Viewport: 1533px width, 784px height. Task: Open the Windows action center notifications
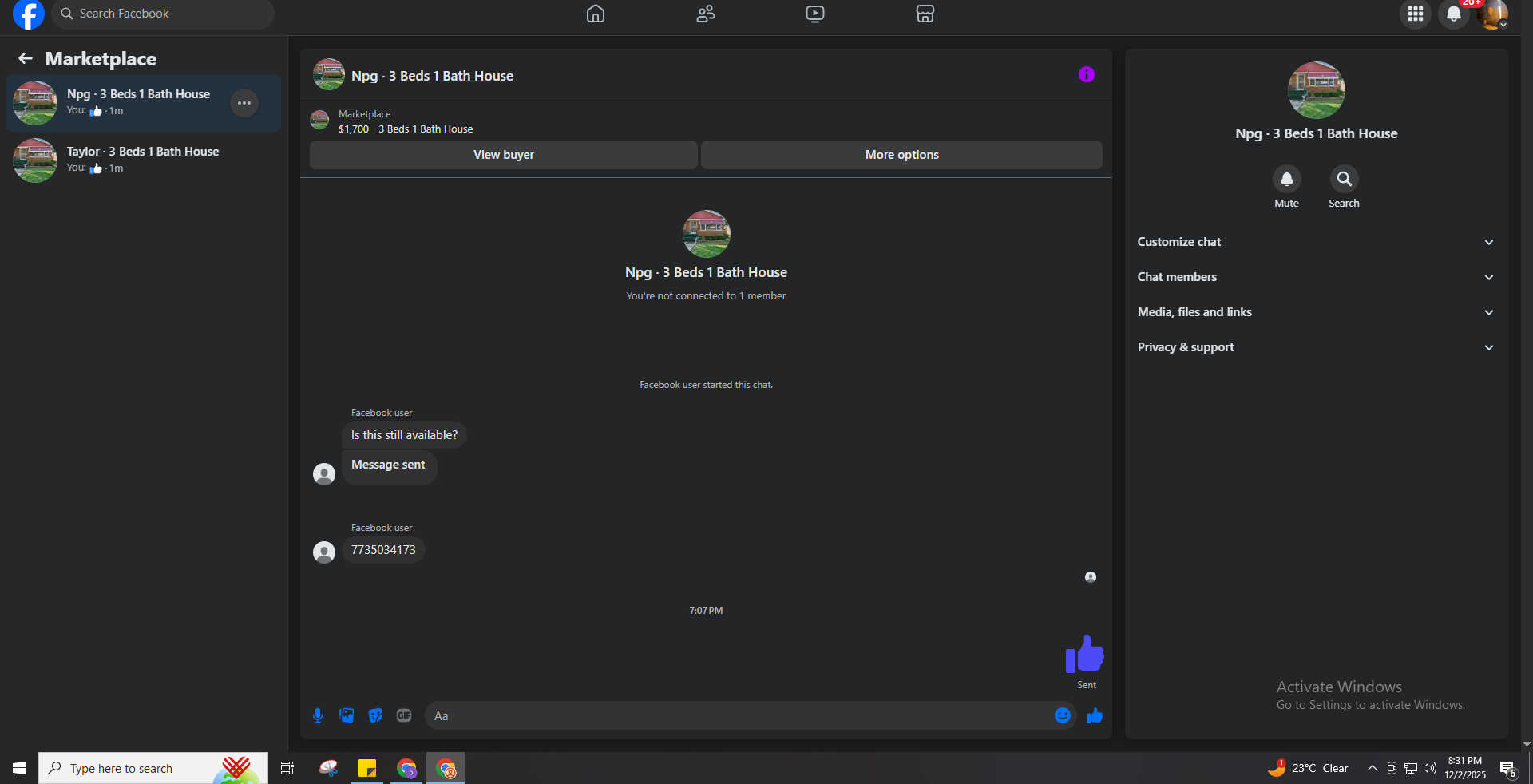point(1508,768)
